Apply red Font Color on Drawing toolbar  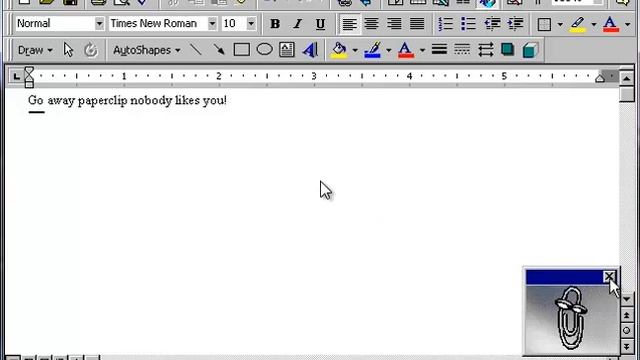pyautogui.click(x=406, y=50)
